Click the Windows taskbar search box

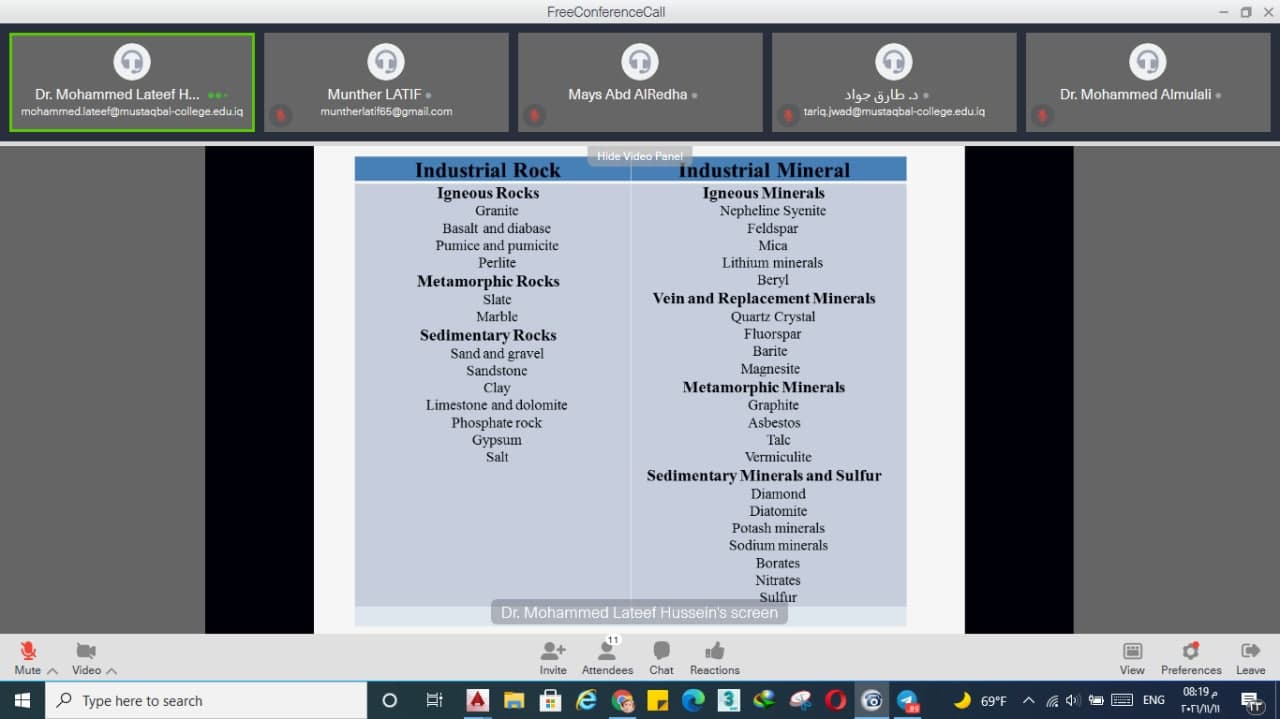coord(206,701)
